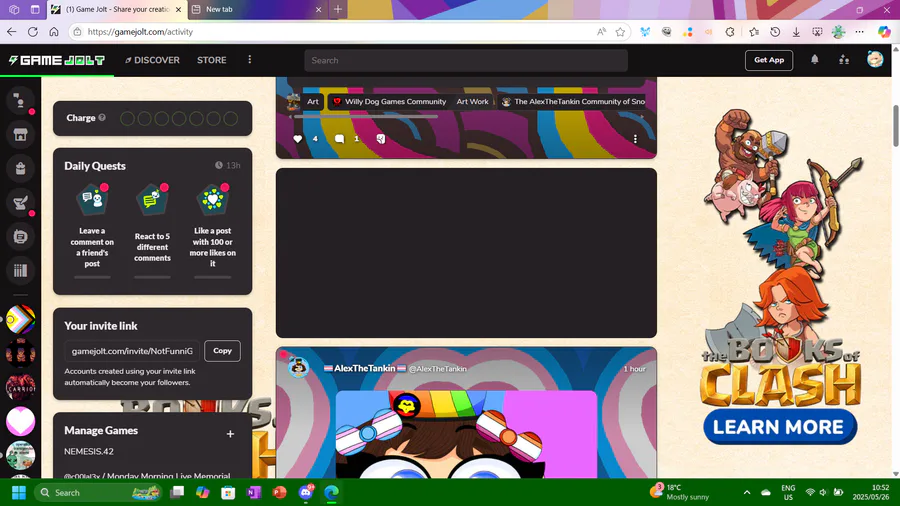The height and width of the screenshot is (506, 900).
Task: Open AlexTheTankin's avatar on the post
Action: tap(298, 367)
